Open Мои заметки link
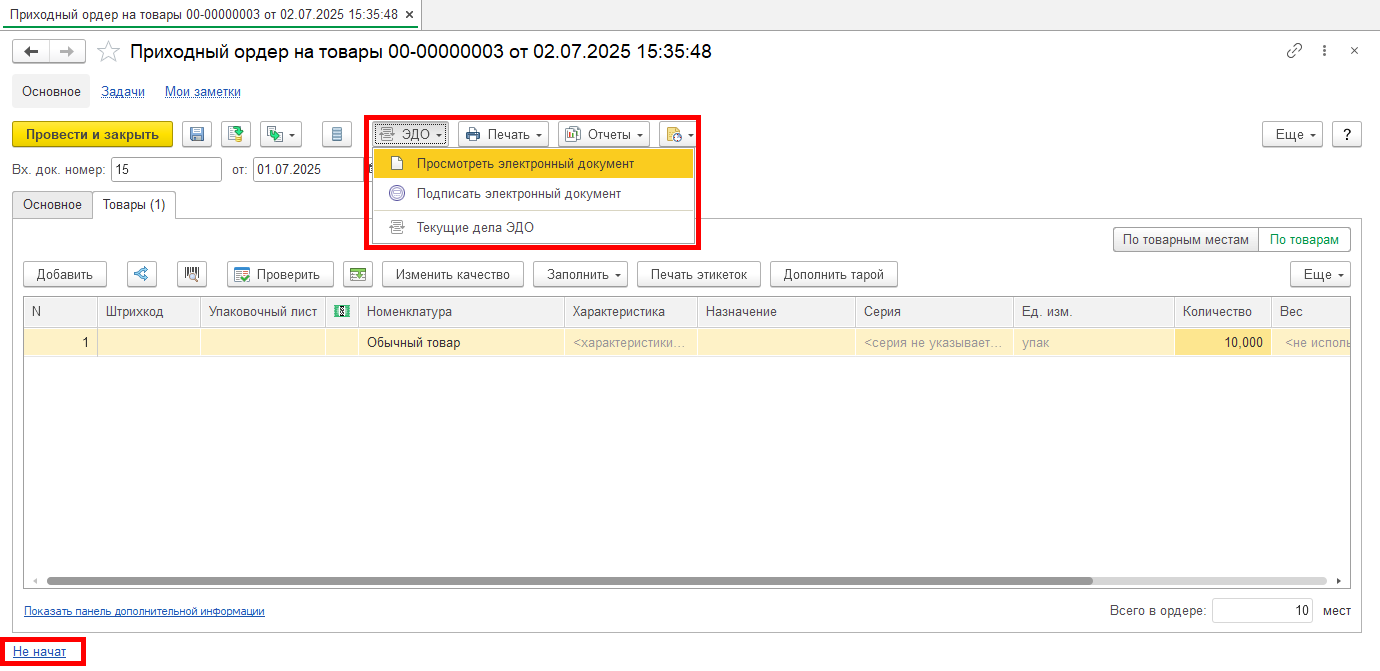 click(203, 91)
